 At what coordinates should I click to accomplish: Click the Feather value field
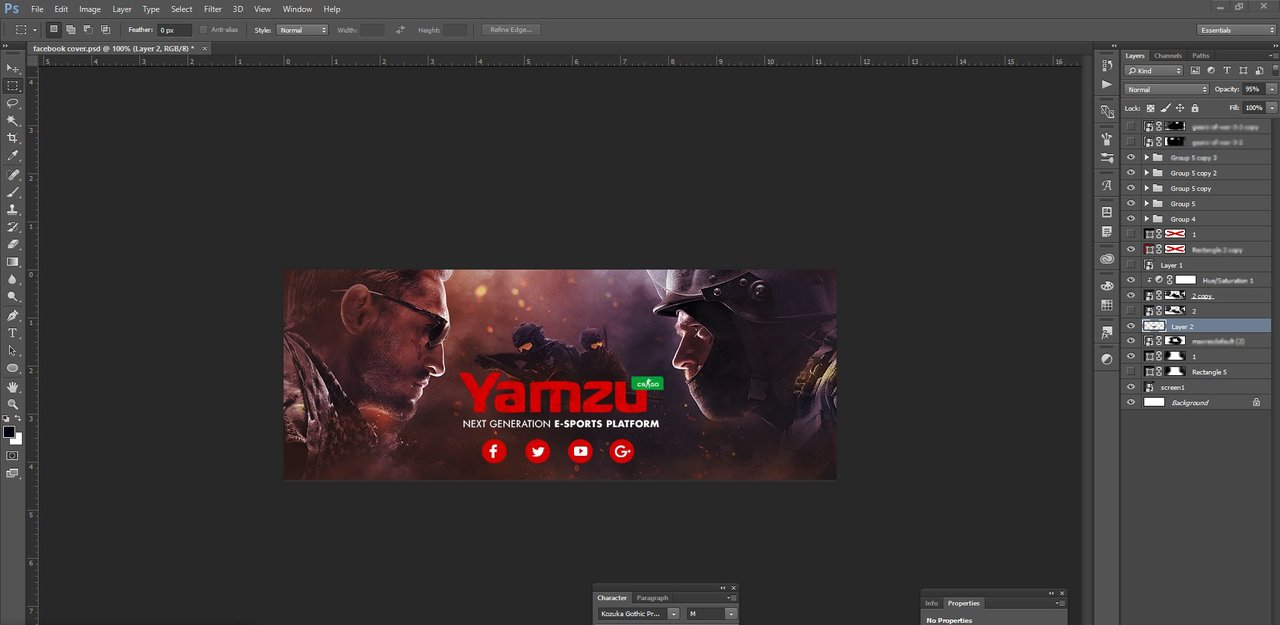tap(173, 30)
